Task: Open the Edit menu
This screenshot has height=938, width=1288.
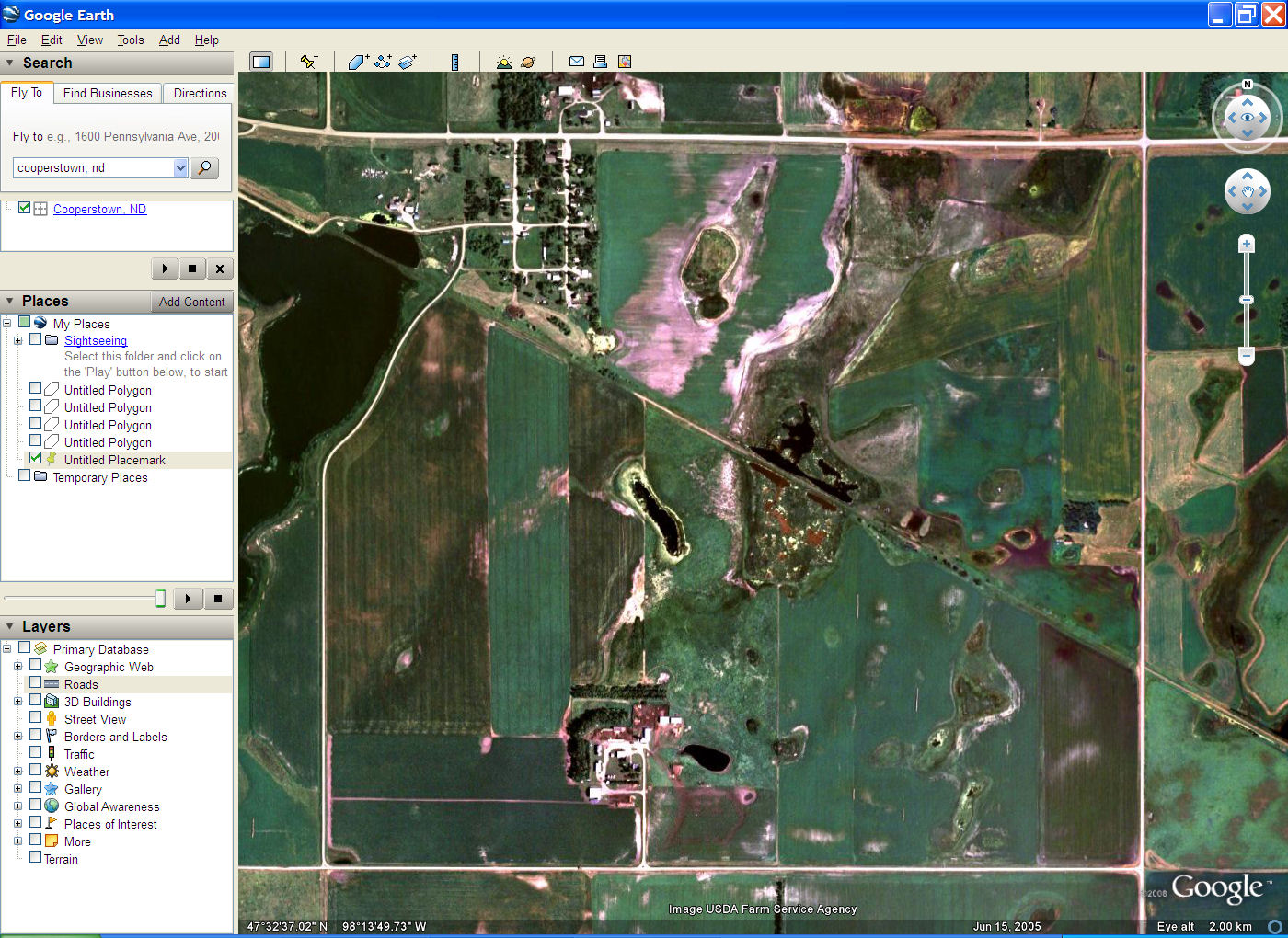Action: click(52, 40)
